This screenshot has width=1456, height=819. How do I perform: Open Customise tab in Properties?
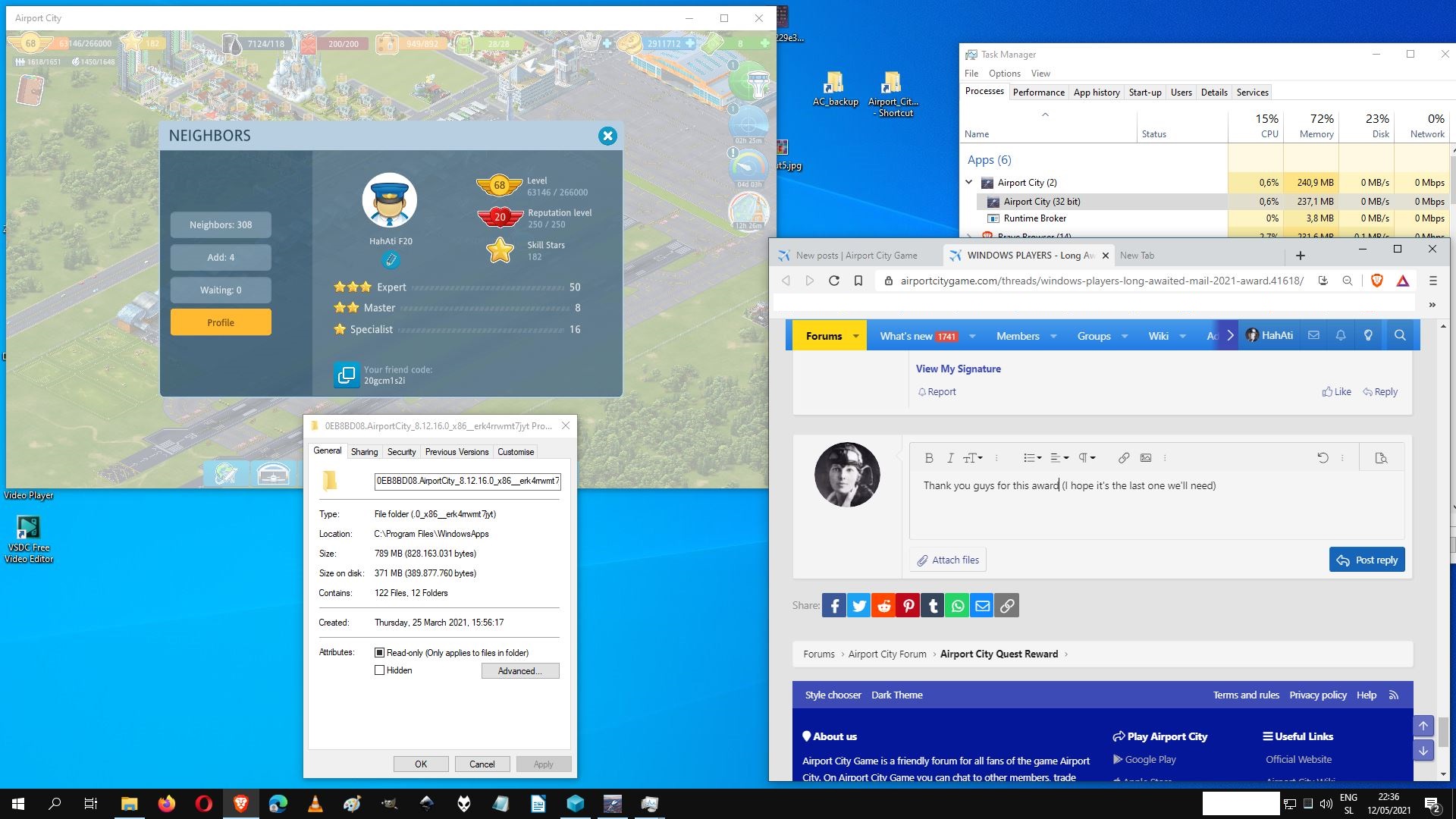click(x=516, y=452)
